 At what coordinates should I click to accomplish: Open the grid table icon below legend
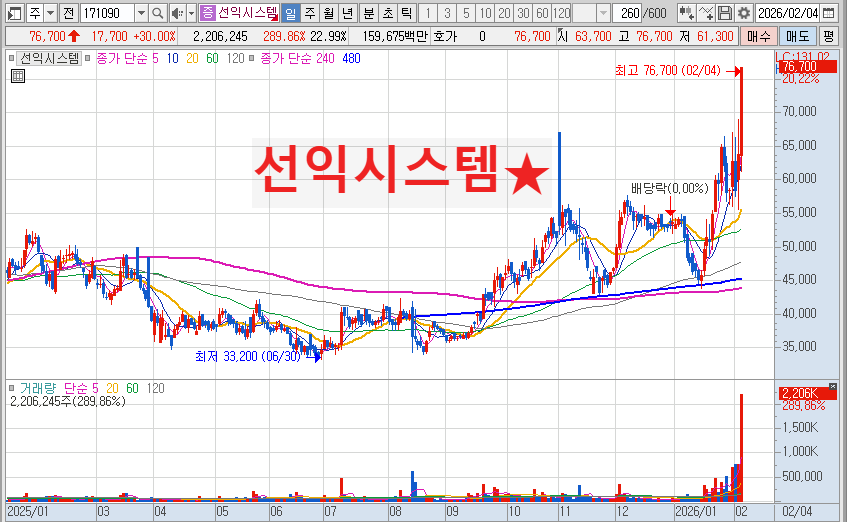click(x=18, y=76)
